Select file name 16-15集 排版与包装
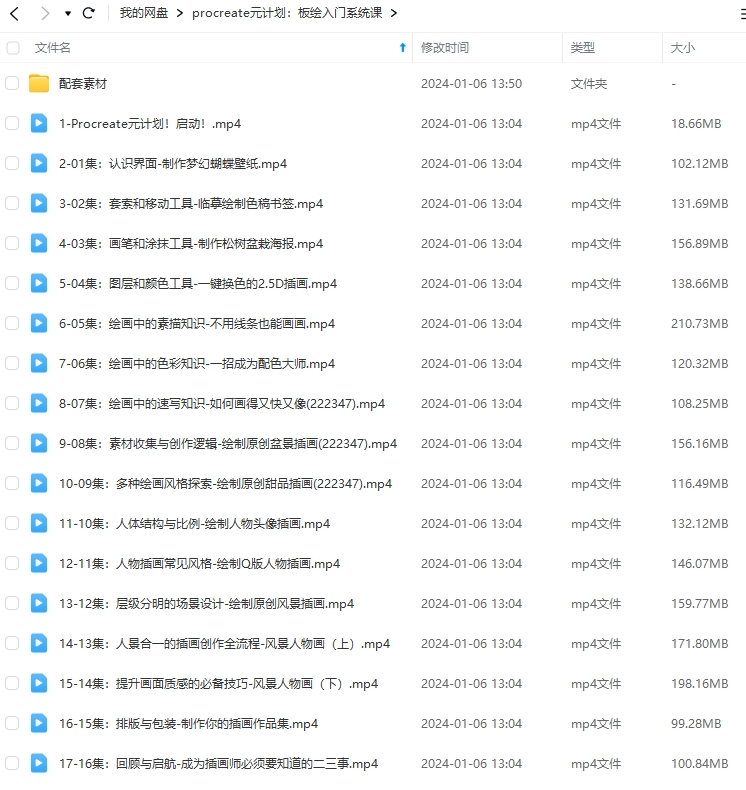Image resolution: width=746 pixels, height=790 pixels. click(x=188, y=723)
